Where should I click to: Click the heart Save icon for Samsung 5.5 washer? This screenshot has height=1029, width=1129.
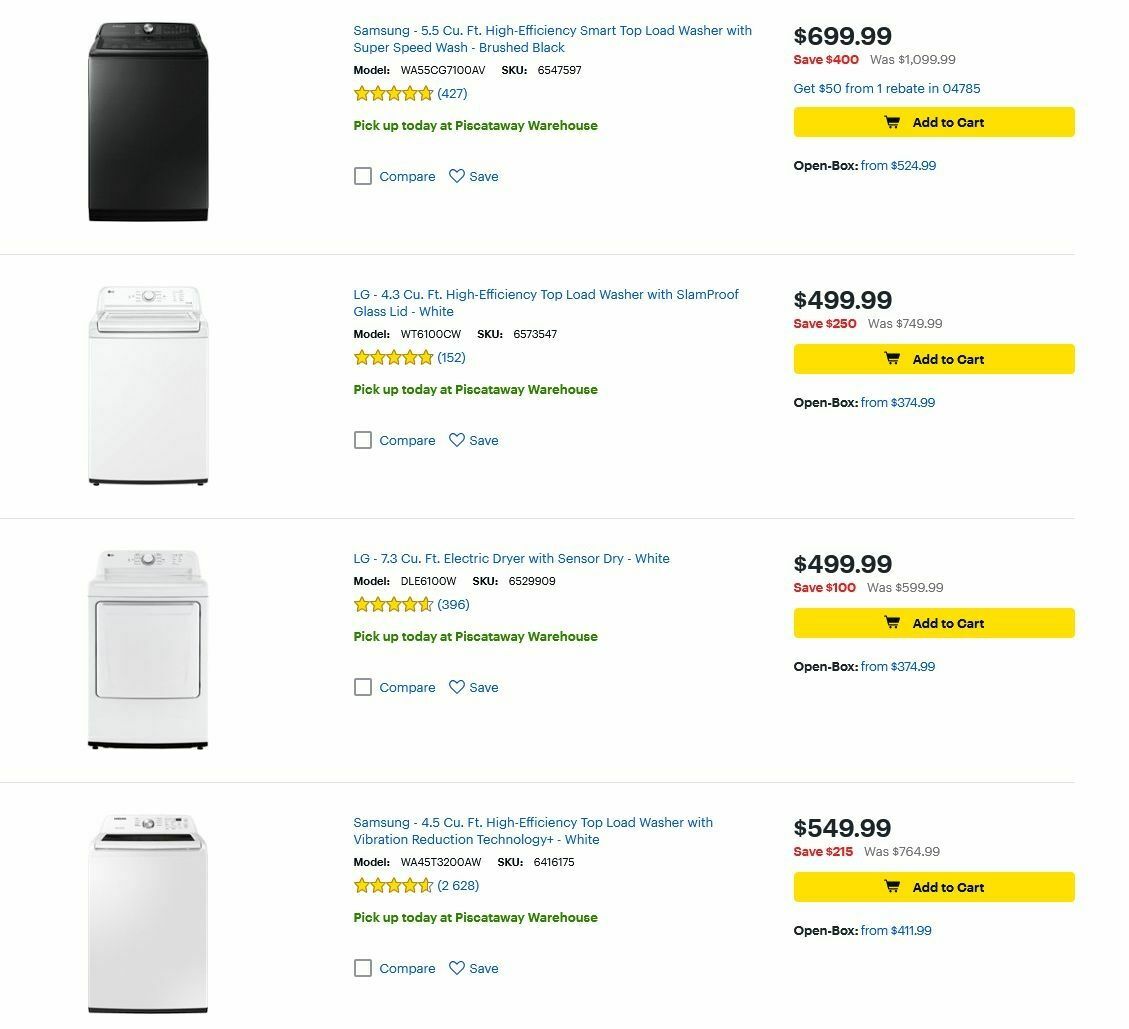pyautogui.click(x=458, y=176)
